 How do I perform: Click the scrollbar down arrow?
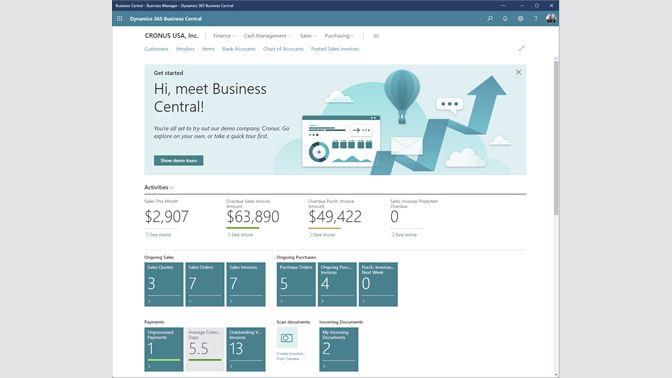[x=556, y=375]
